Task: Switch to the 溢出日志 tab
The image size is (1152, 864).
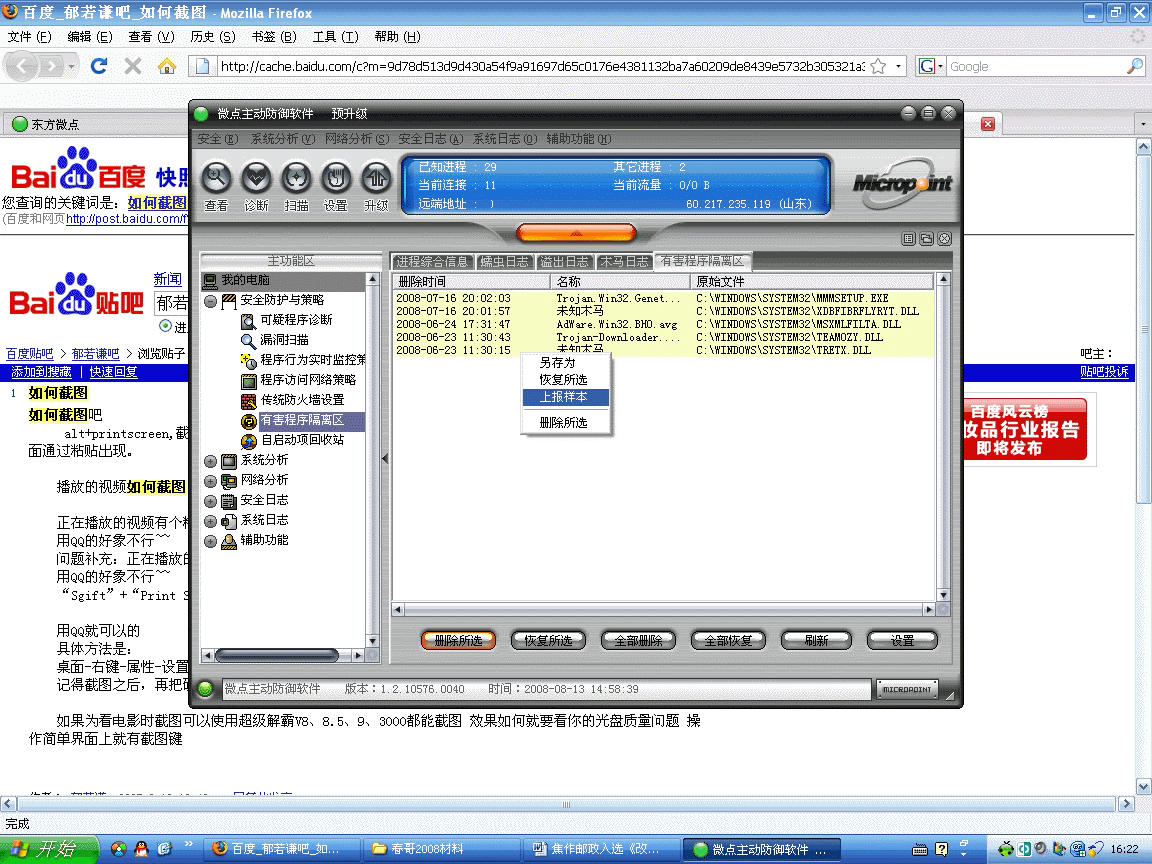Action: coord(564,262)
